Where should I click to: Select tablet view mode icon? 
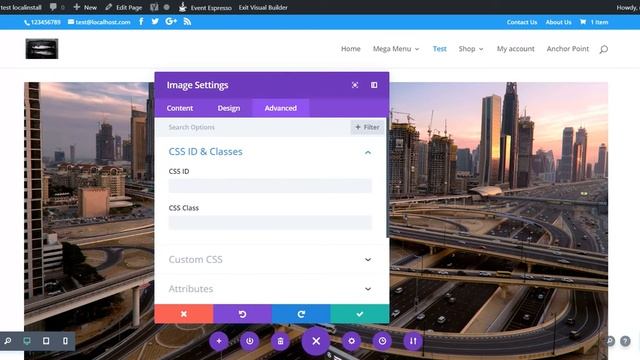[46, 341]
